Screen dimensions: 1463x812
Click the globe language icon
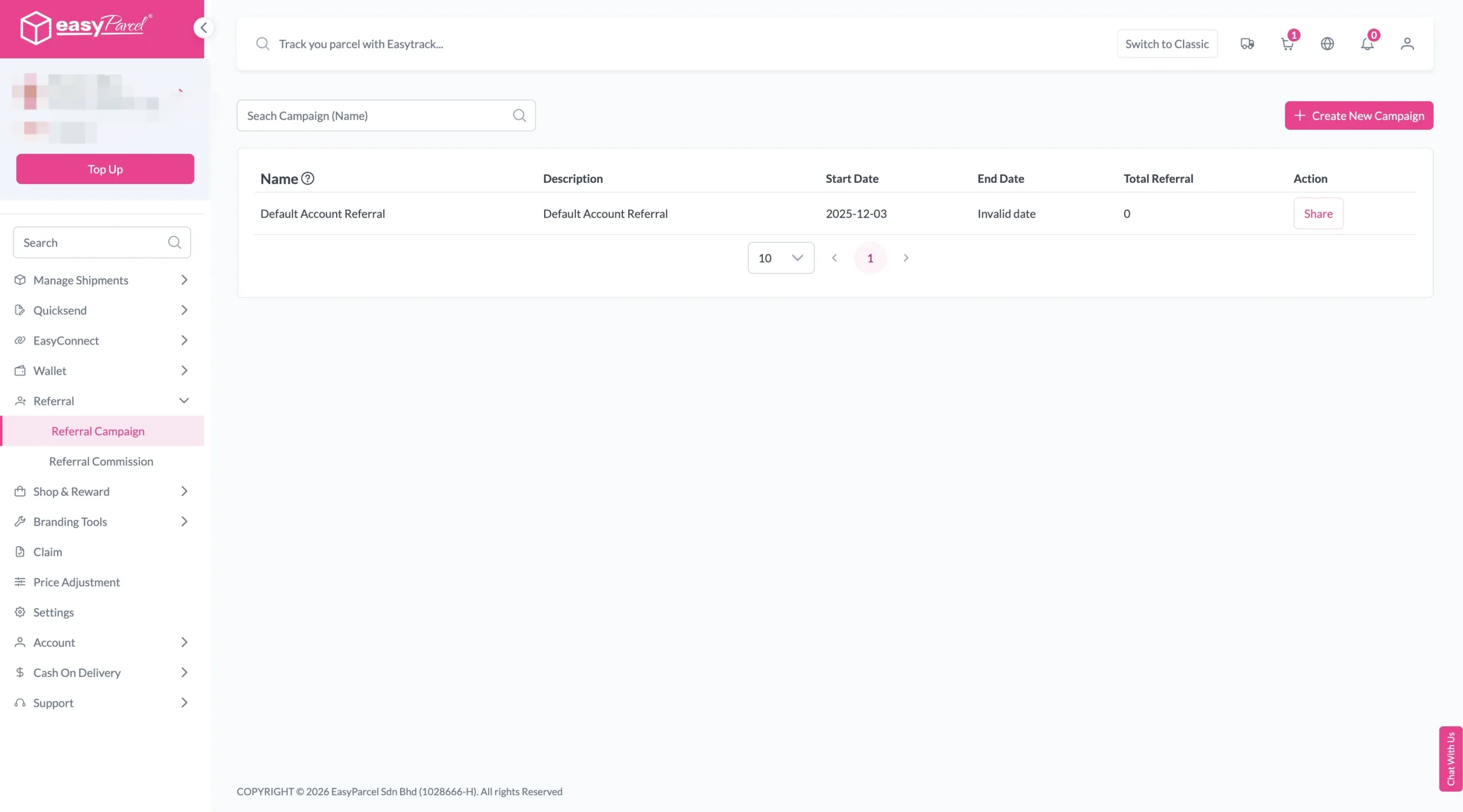(x=1327, y=44)
